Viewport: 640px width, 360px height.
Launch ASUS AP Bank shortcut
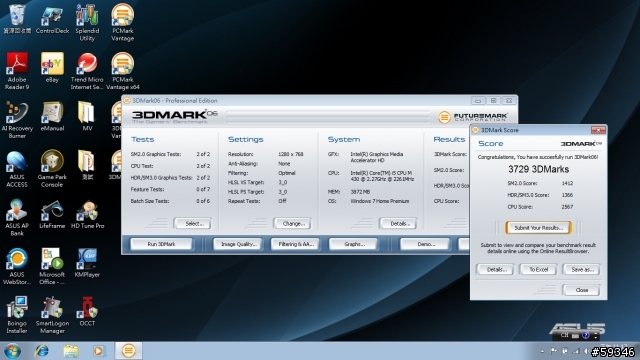[x=17, y=217]
